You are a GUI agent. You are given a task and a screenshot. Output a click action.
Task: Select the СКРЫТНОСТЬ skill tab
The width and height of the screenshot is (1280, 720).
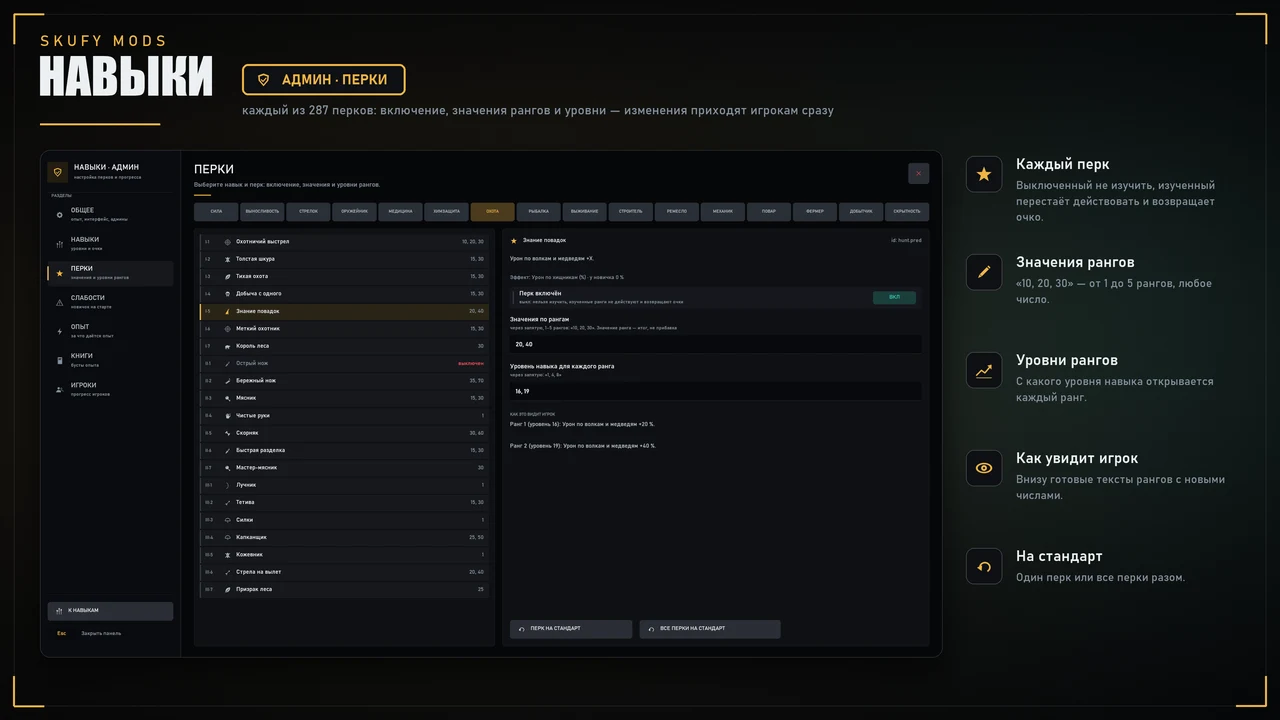point(907,212)
